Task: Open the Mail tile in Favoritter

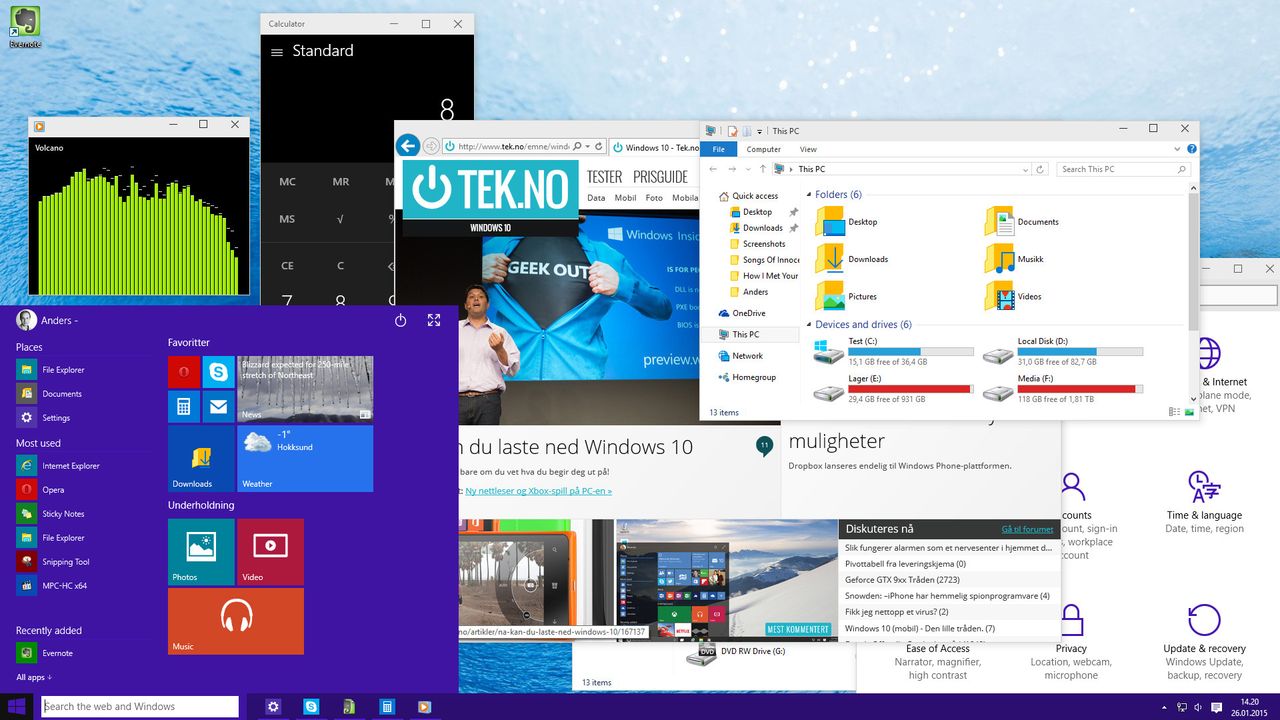Action: click(x=218, y=407)
